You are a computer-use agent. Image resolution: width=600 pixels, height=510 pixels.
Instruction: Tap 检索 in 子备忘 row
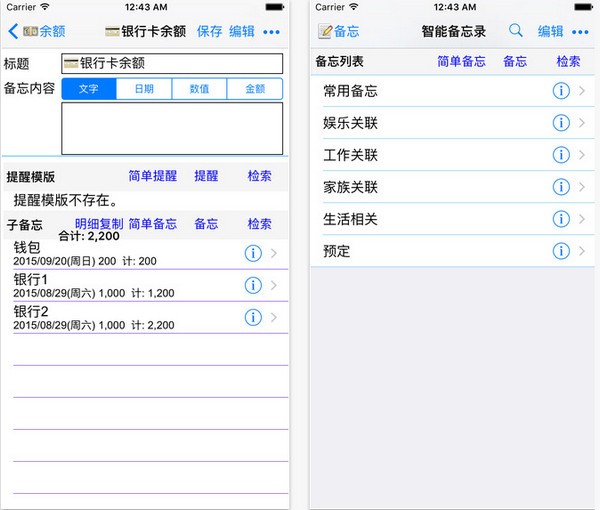pyautogui.click(x=259, y=224)
